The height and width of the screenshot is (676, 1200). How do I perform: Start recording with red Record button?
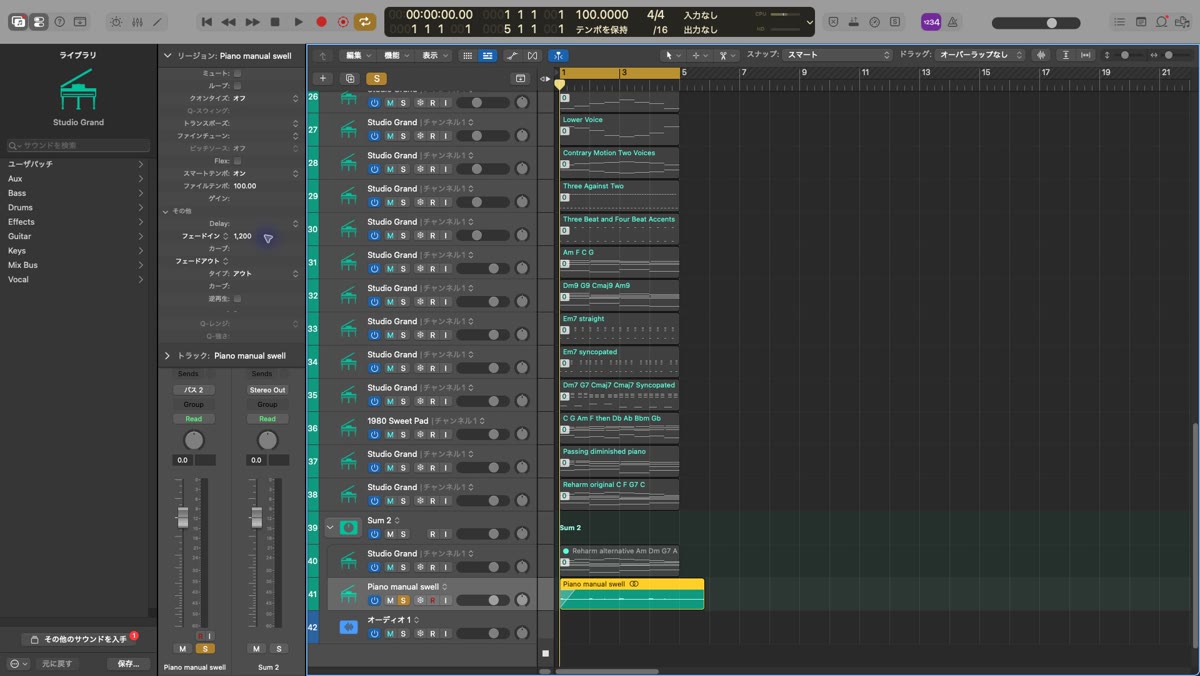point(321,22)
